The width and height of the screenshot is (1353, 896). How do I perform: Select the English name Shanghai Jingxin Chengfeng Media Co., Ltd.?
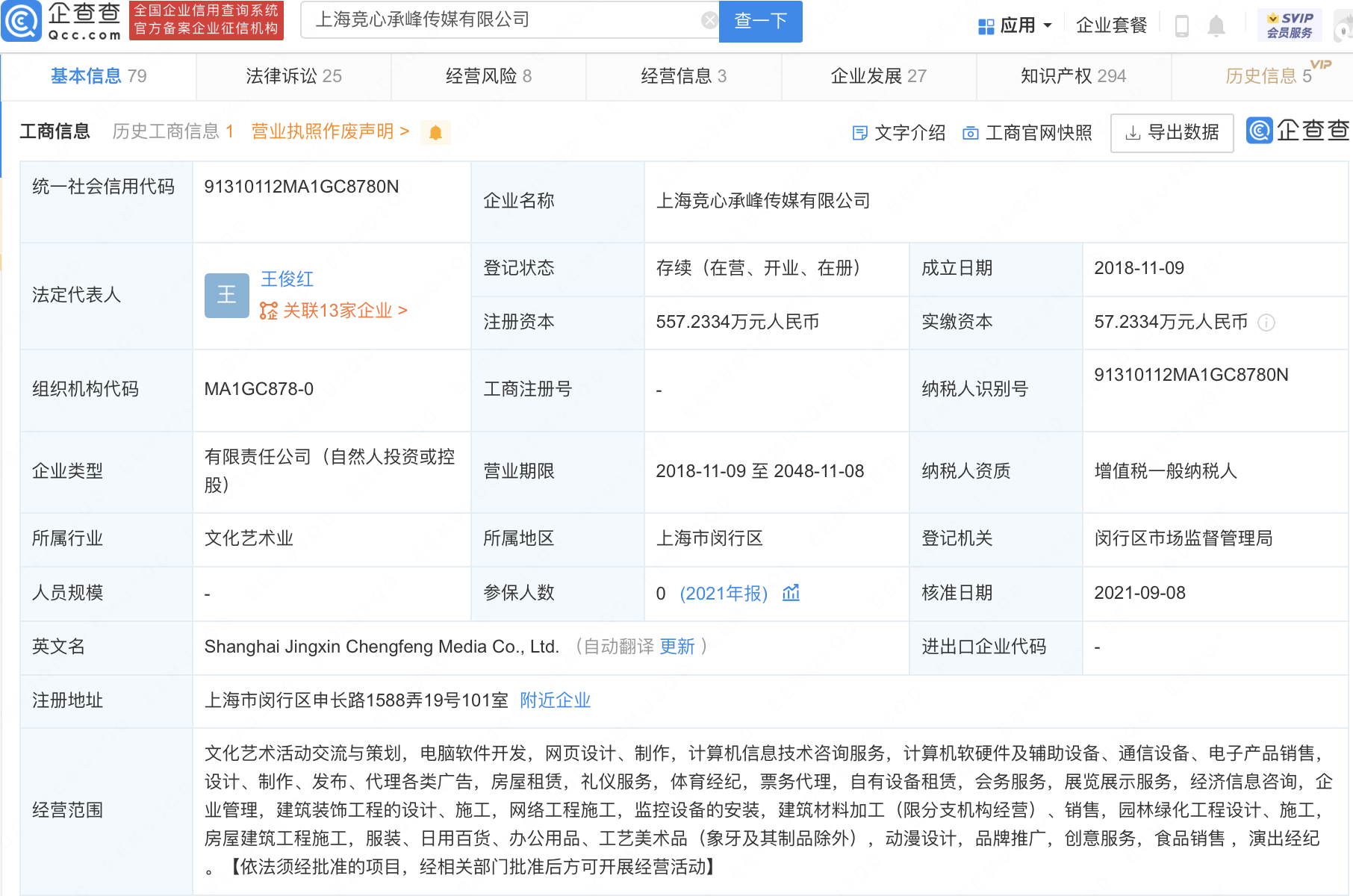click(x=382, y=647)
